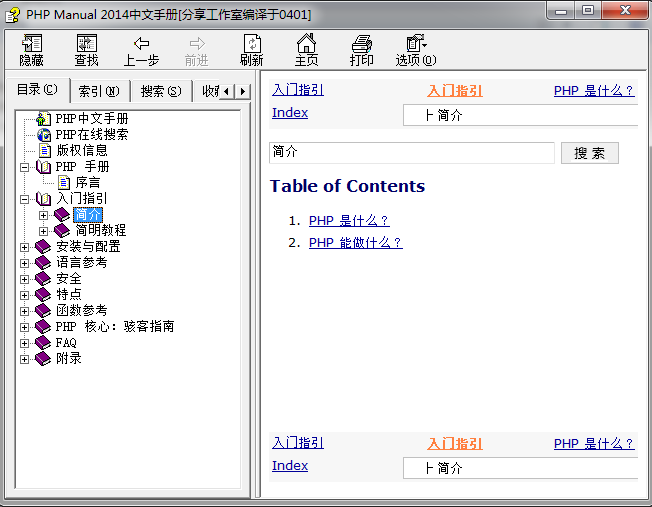The image size is (652, 507).
Task: Click the 打印 (Print) toolbar icon
Action: 361,43
